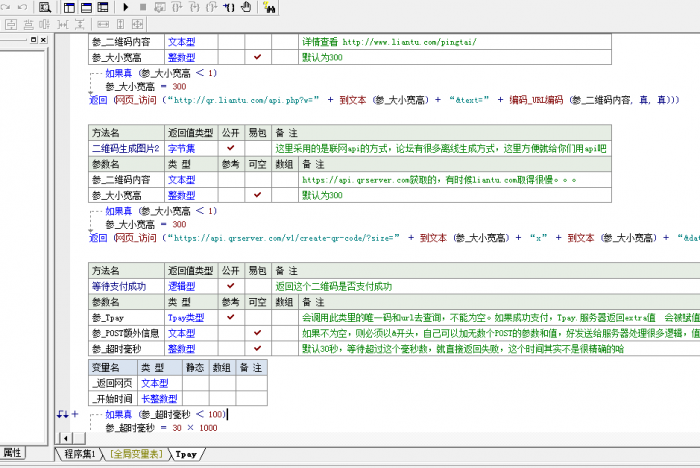Click the first window layout icon
700x468 pixels.
coord(69,7)
